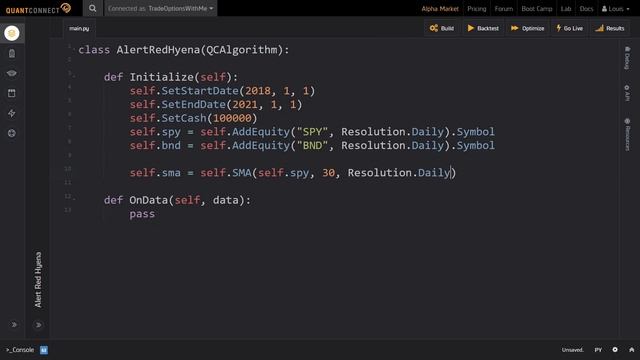Viewport: 640px width, 360px height.
Task: Collapse the OnData fold arrow at line 12
Action: [x=74, y=199]
